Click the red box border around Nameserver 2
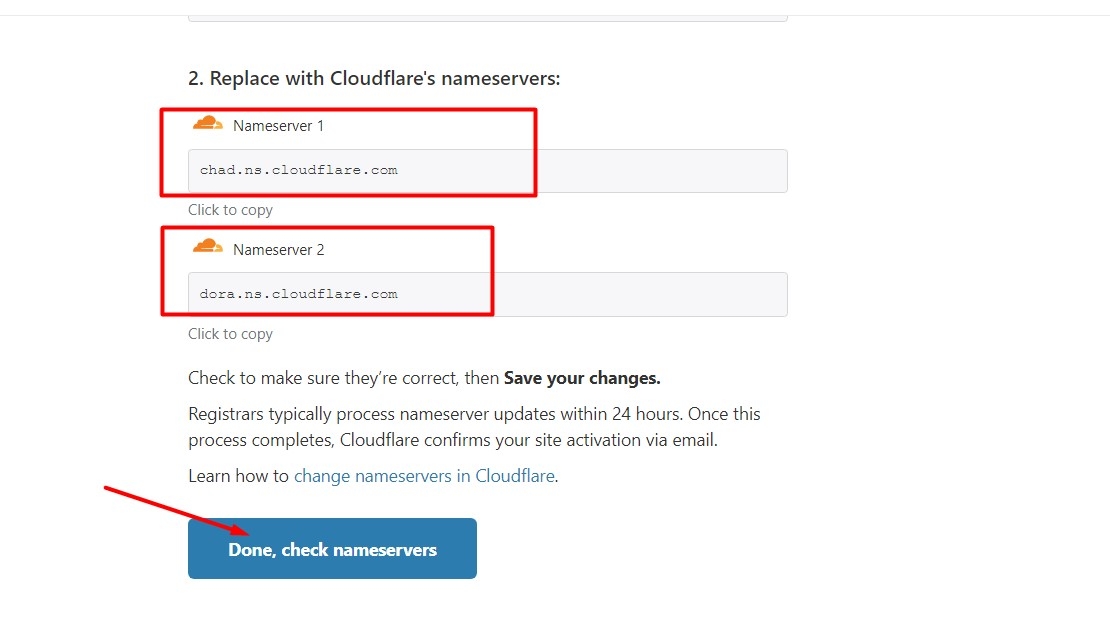Viewport: 1110px width, 642px height. point(493,270)
